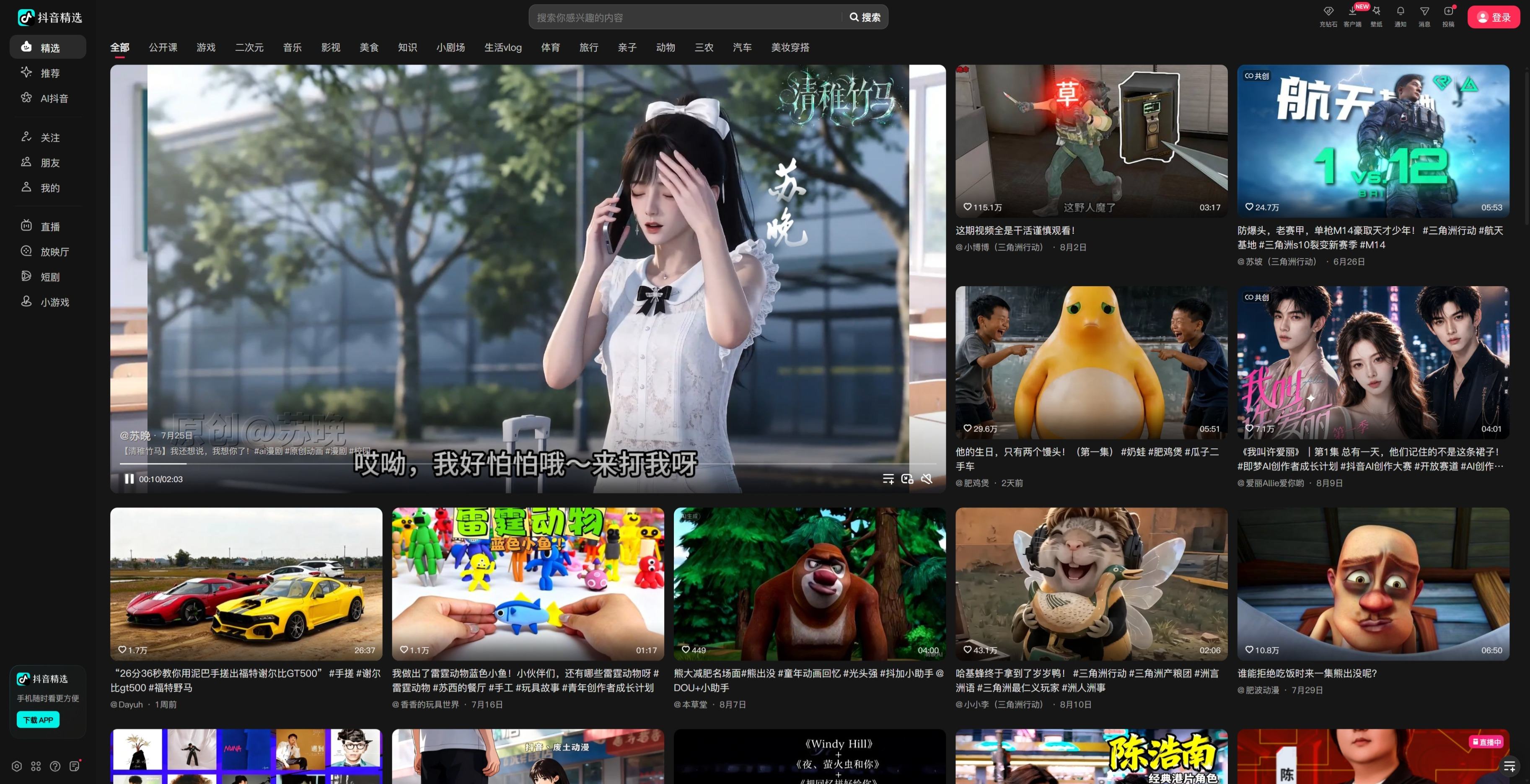1530x784 pixels.
Task: Open 直播 in the sidebar
Action: pyautogui.click(x=47, y=226)
